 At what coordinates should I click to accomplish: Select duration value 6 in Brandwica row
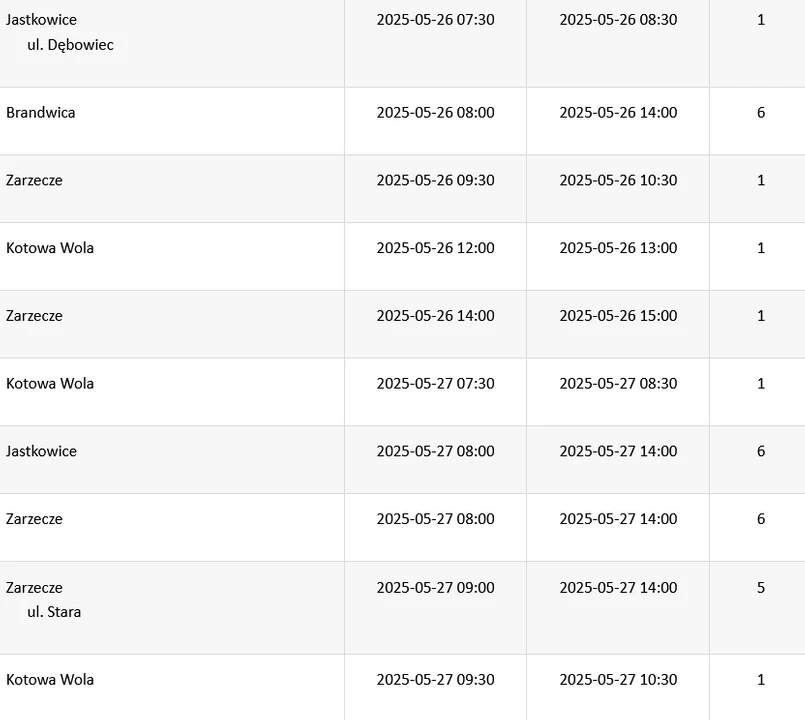[761, 113]
